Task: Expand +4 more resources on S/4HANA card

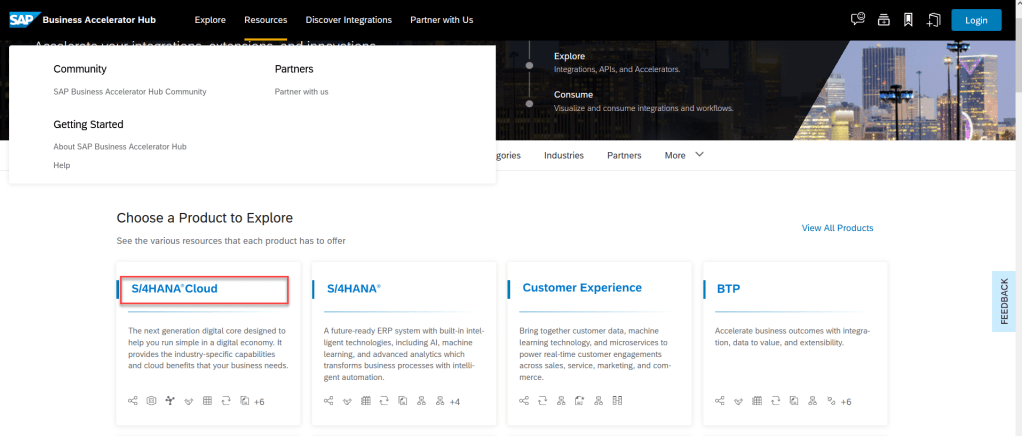Action: click(454, 402)
